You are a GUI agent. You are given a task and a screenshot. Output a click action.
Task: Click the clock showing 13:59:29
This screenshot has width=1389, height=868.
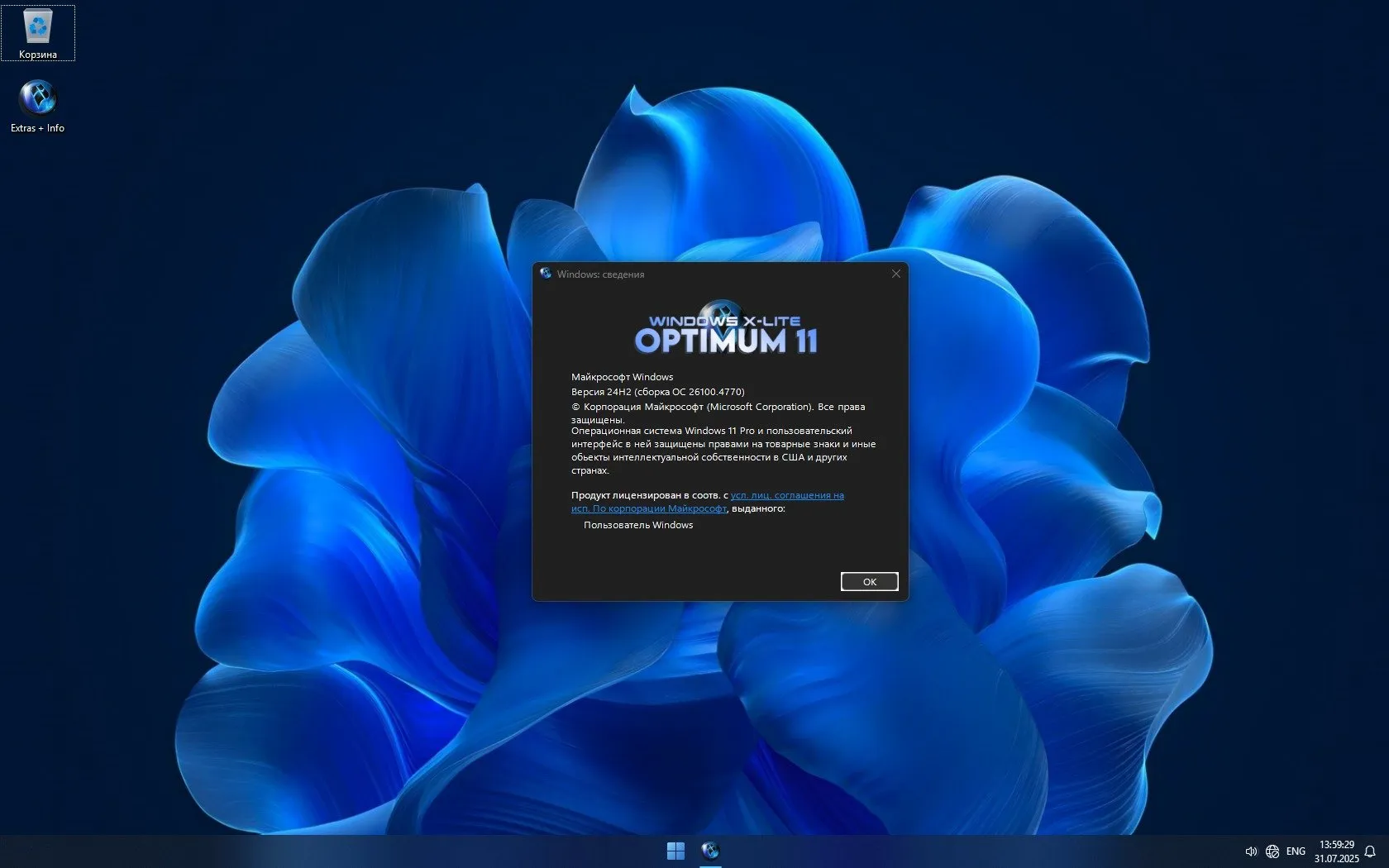[1337, 845]
